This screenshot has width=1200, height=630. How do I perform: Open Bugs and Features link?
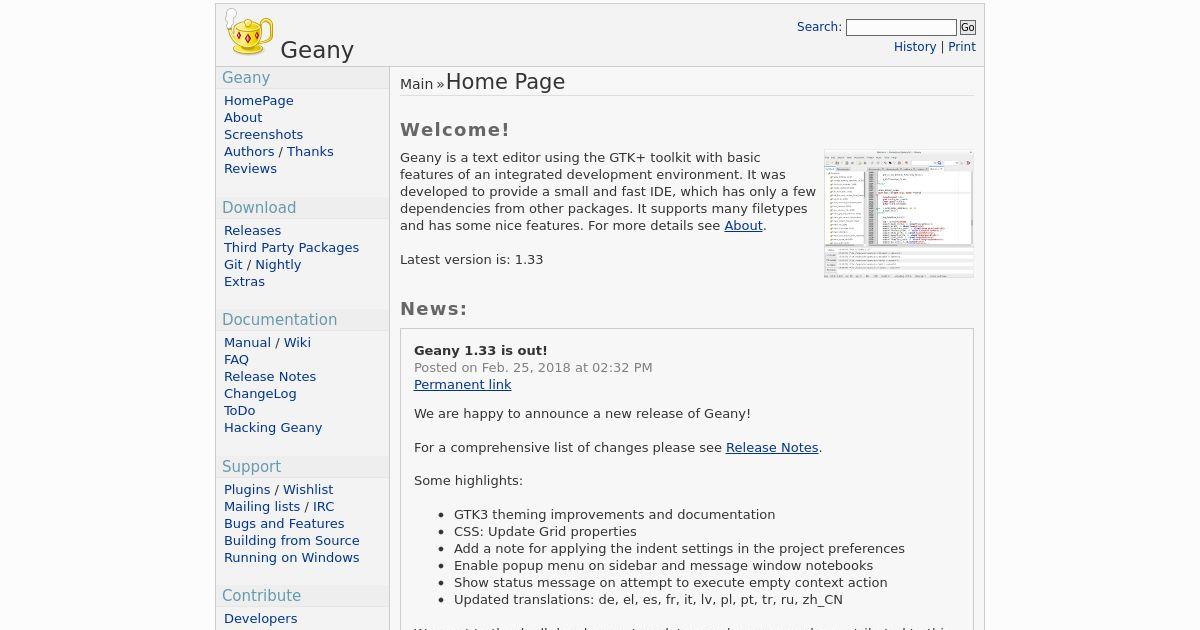tap(284, 524)
